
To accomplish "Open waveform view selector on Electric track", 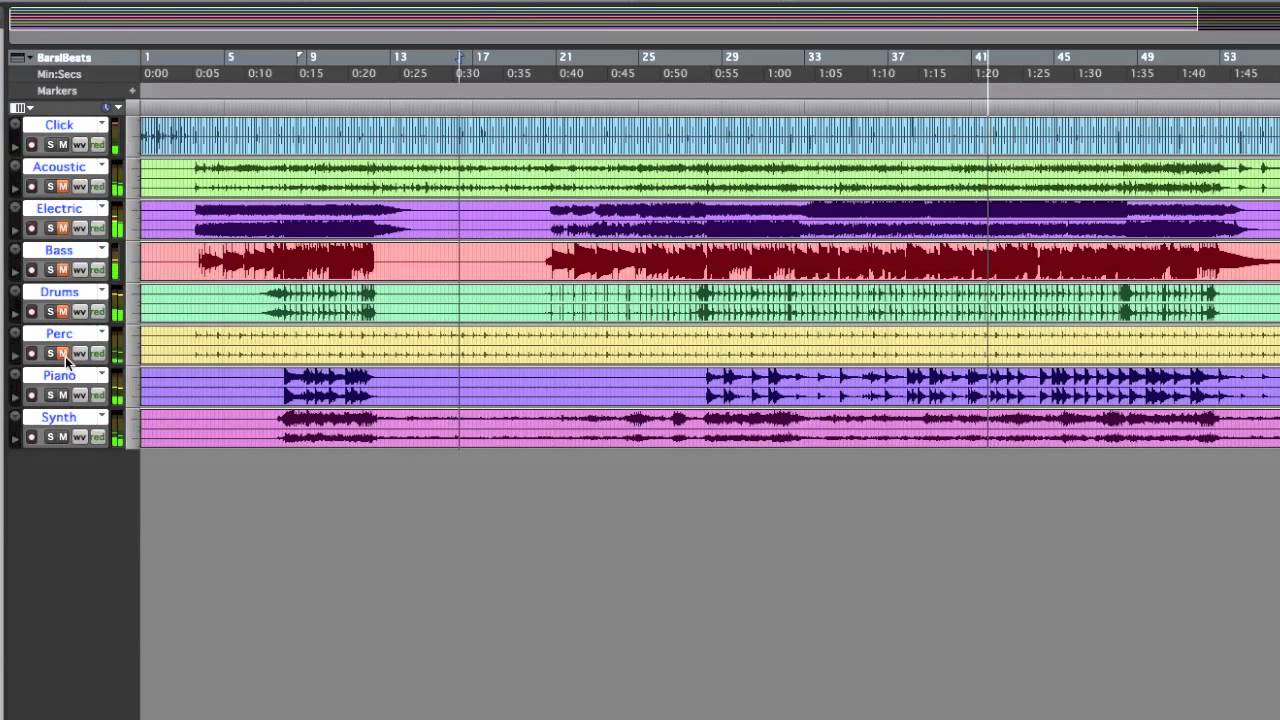I will [79, 228].
